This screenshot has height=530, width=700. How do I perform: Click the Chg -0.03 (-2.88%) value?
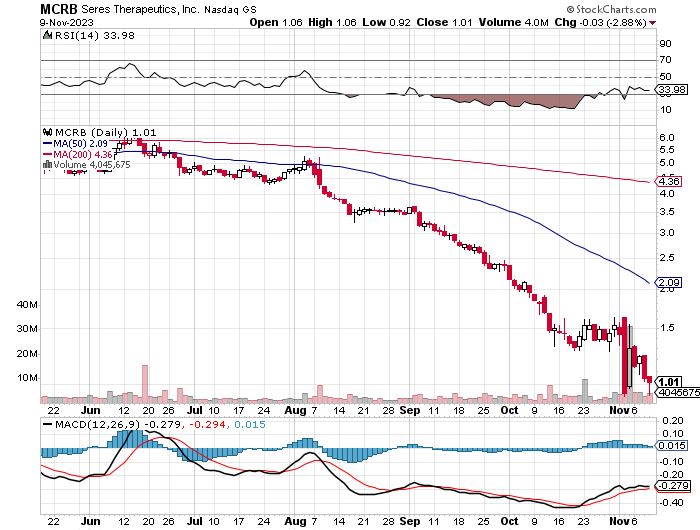click(x=600, y=22)
